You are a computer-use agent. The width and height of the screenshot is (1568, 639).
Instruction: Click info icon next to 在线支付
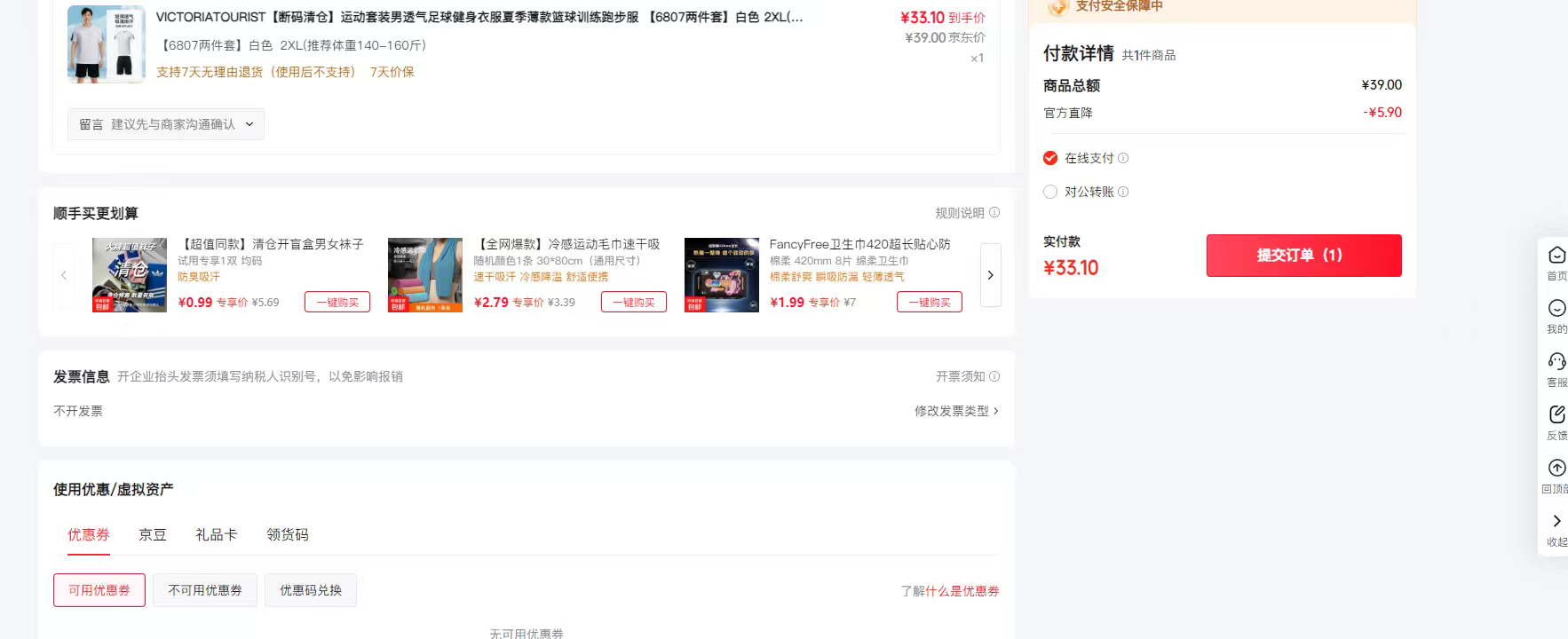(x=1123, y=158)
